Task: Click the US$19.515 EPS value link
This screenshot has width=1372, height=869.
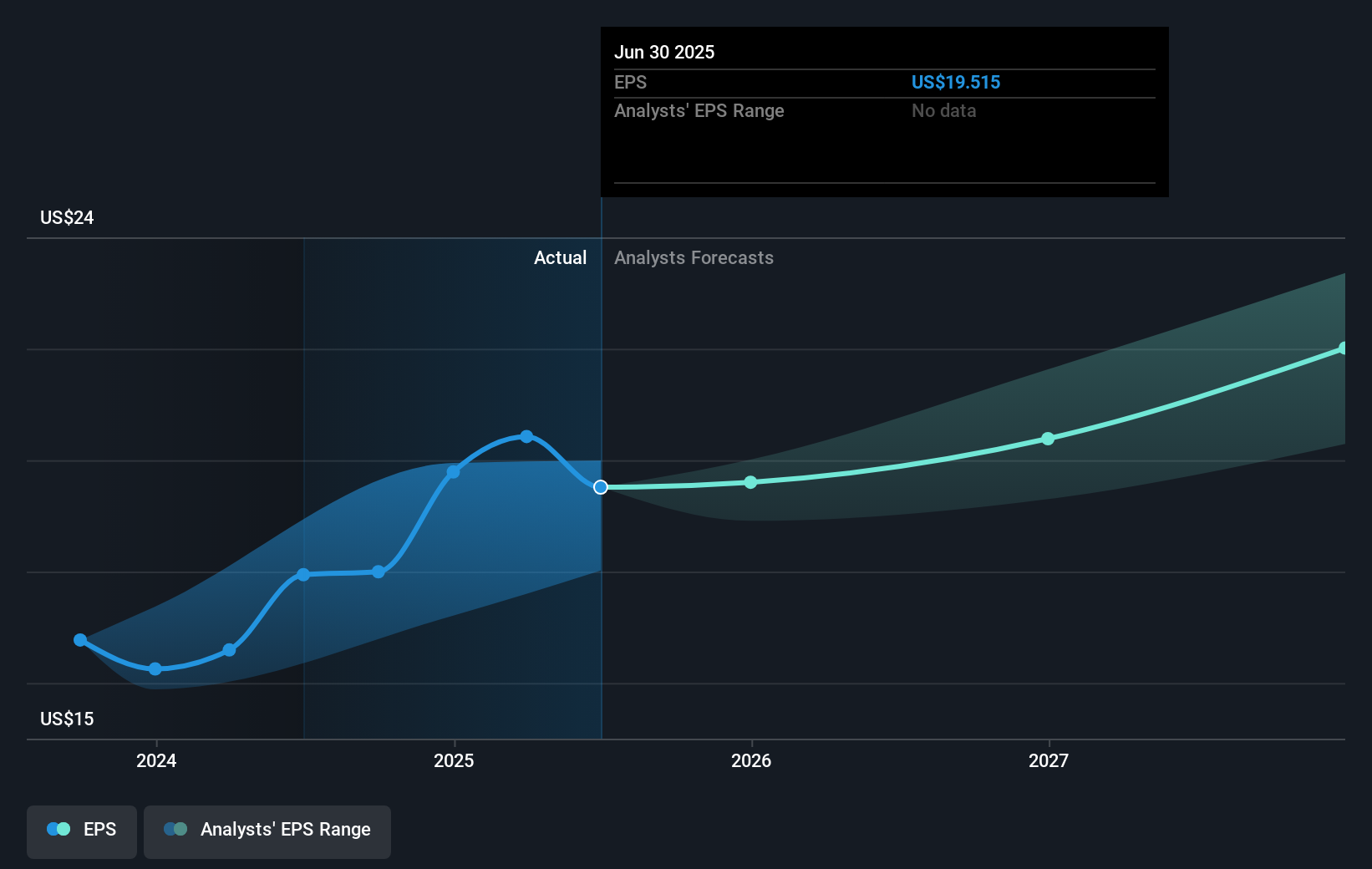Action: coord(956,82)
